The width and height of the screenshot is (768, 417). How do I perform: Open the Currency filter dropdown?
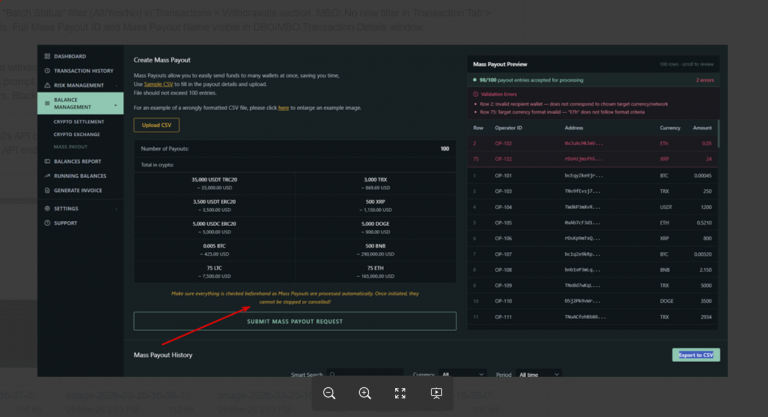(462, 374)
